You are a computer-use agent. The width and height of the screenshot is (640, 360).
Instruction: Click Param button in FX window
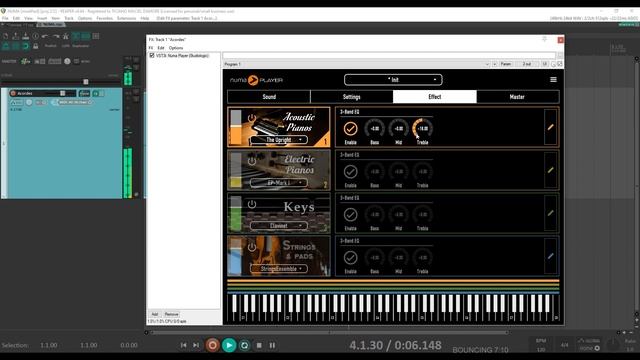coord(506,64)
